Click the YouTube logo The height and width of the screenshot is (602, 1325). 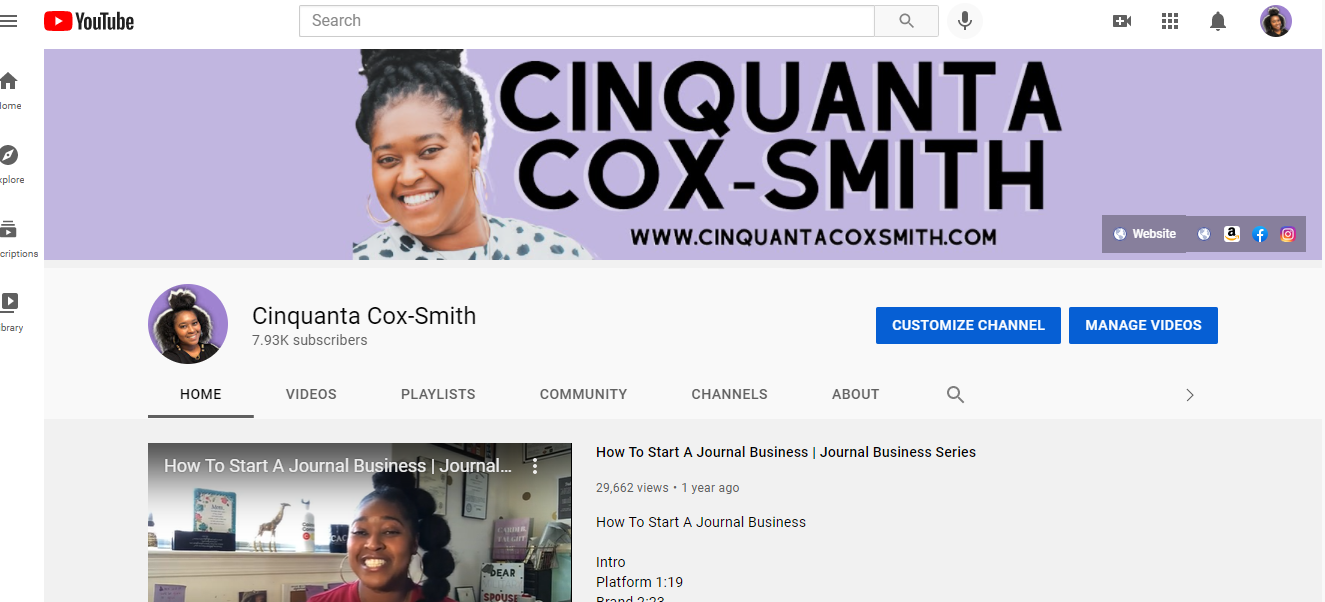pos(89,21)
